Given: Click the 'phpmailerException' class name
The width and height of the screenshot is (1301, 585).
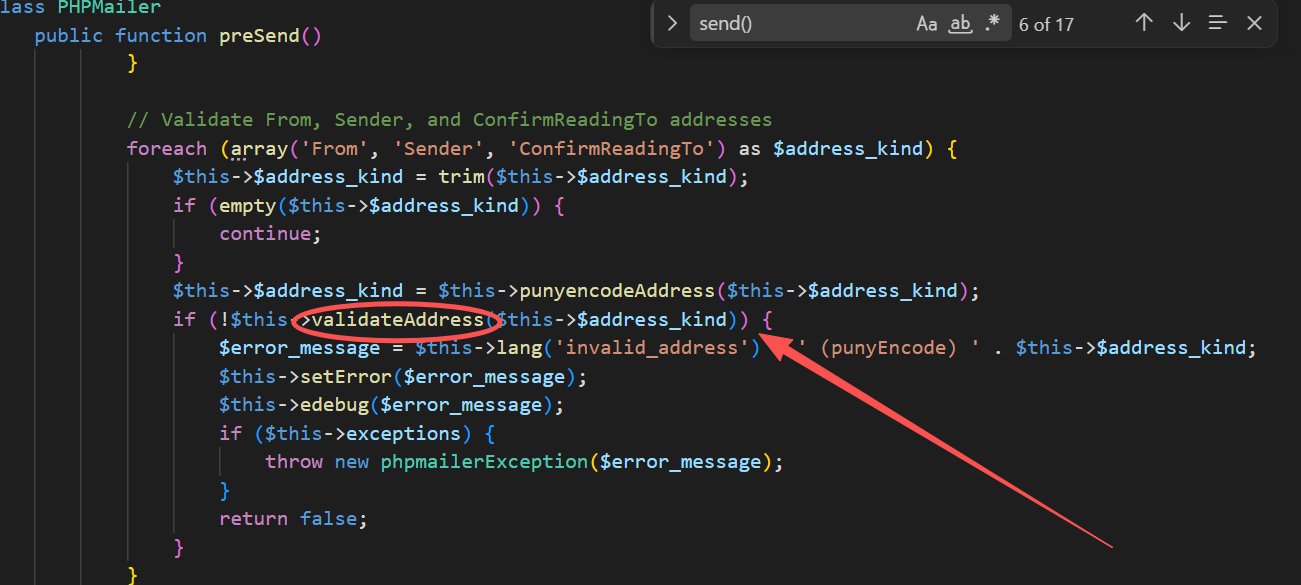Looking at the screenshot, I should pyautogui.click(x=484, y=462).
